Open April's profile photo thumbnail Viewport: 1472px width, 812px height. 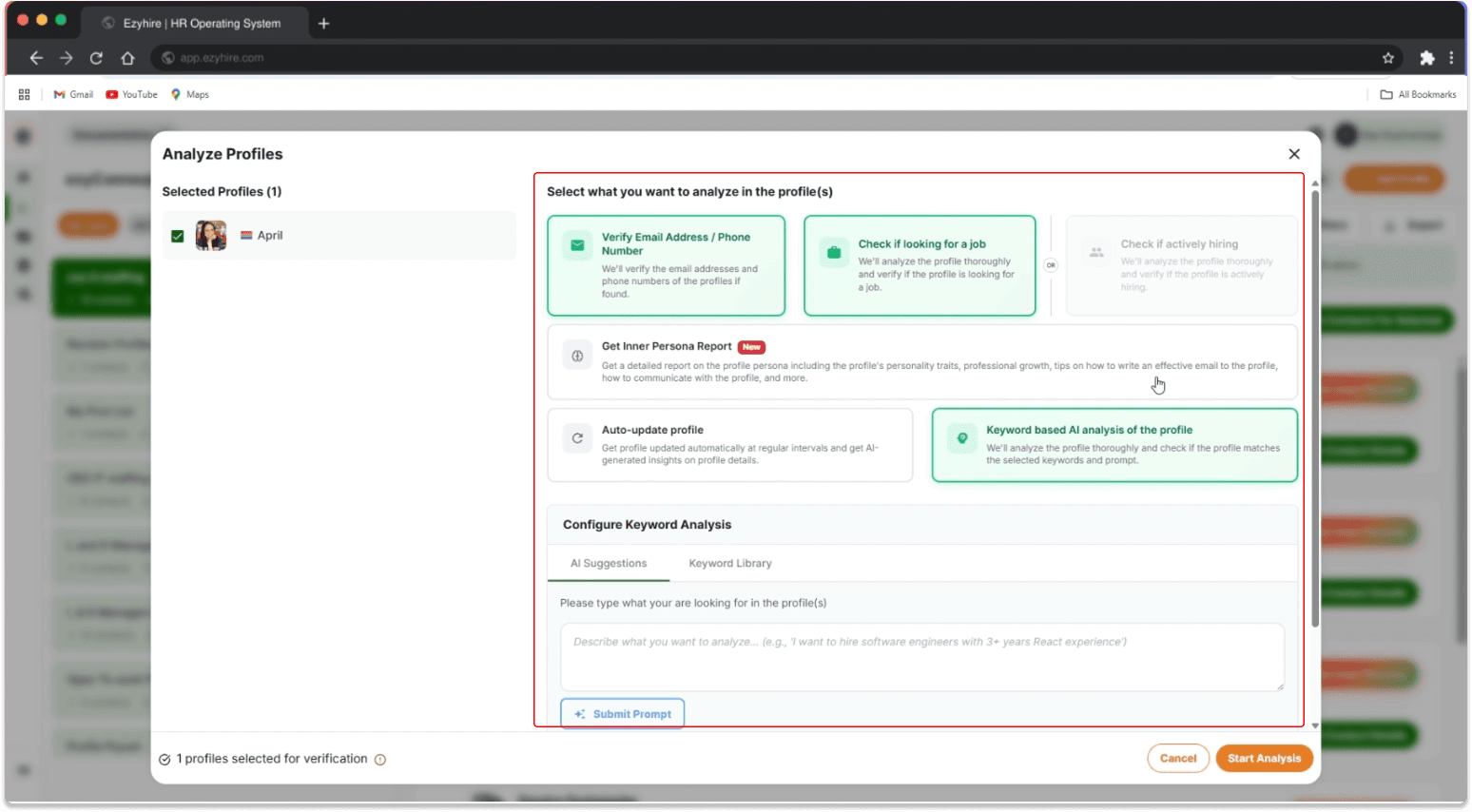[x=211, y=235]
